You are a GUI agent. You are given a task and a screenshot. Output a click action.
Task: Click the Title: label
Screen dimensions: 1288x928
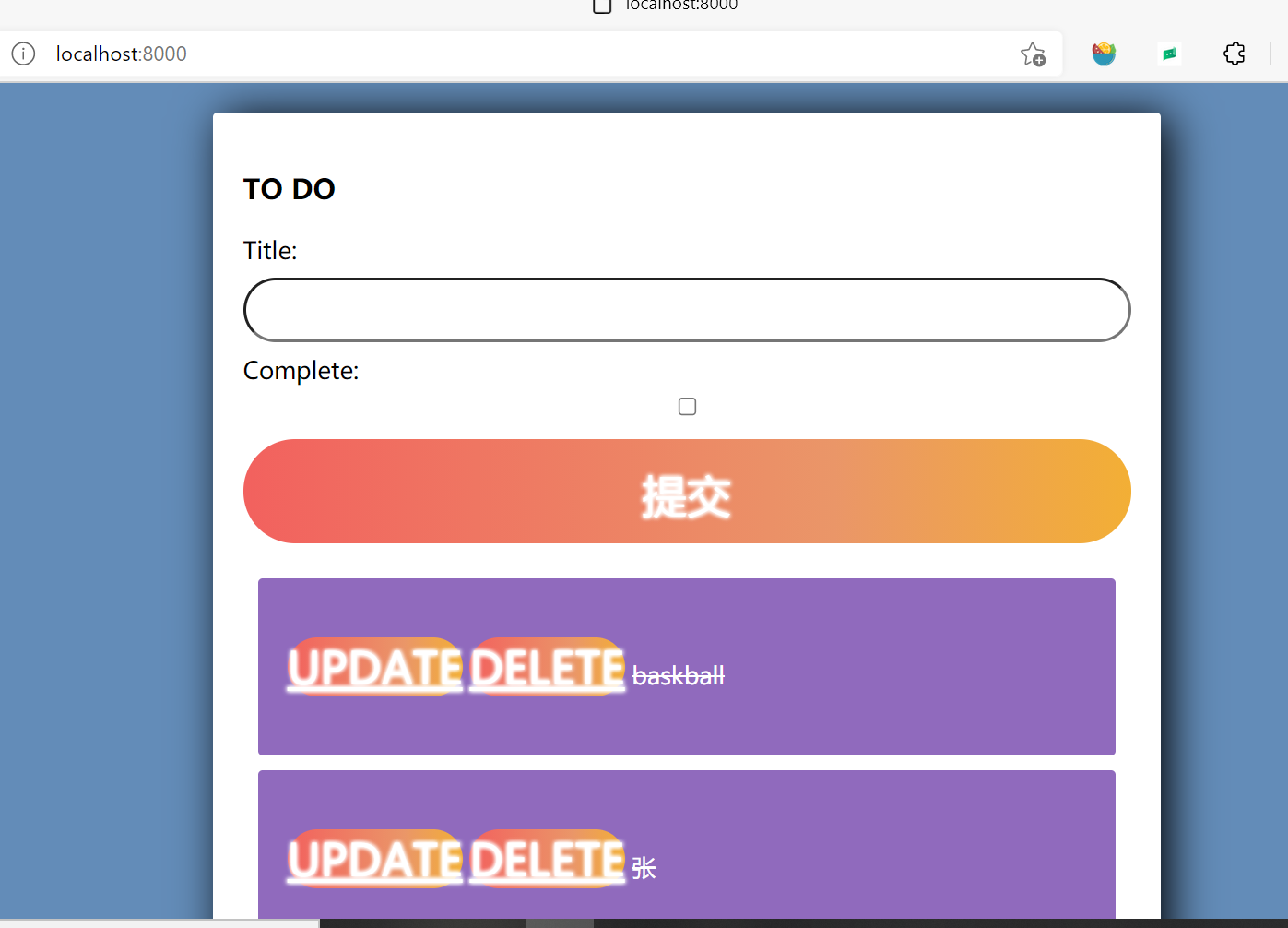(x=270, y=251)
